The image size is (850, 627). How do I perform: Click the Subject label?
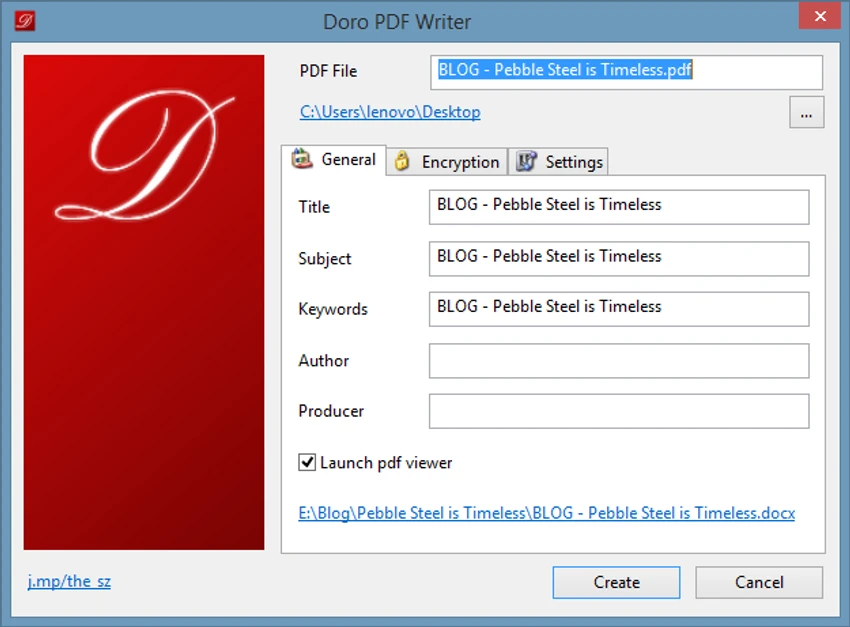325,258
